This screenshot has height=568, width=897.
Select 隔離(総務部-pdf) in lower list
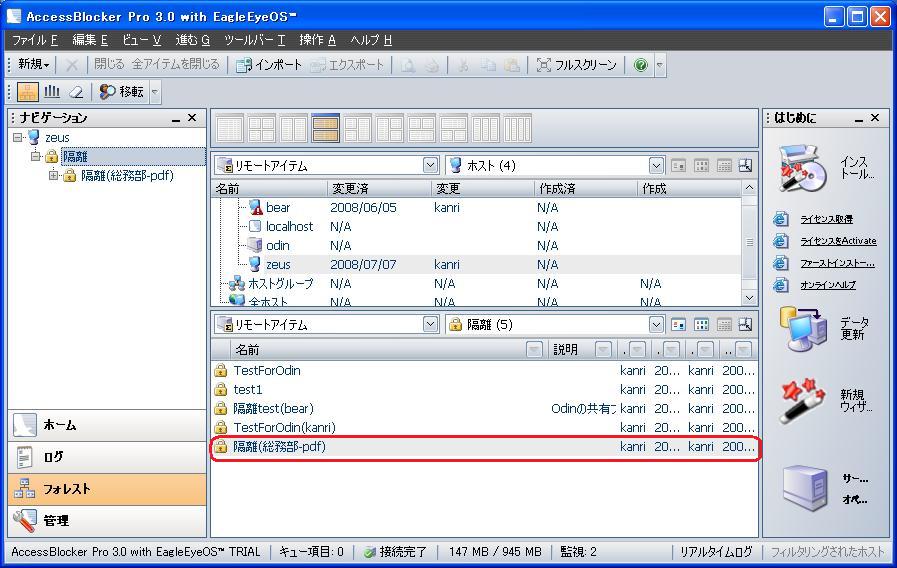point(485,447)
